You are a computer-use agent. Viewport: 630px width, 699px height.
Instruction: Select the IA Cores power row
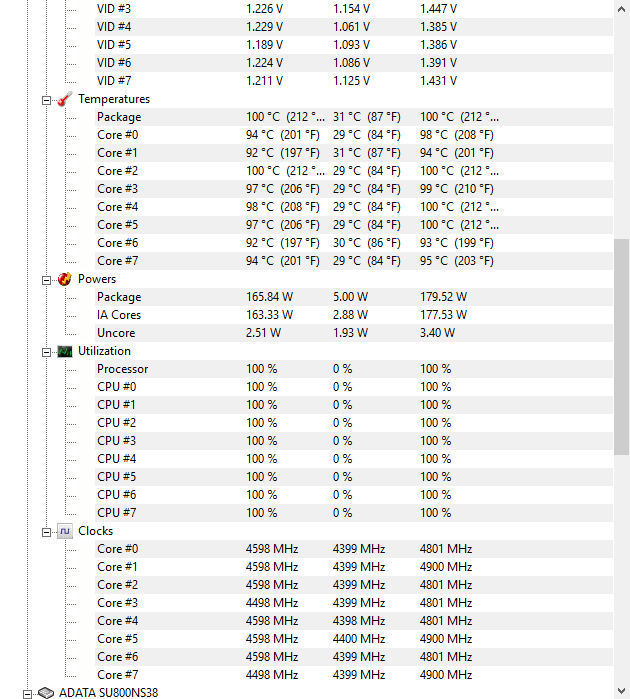tap(354, 315)
